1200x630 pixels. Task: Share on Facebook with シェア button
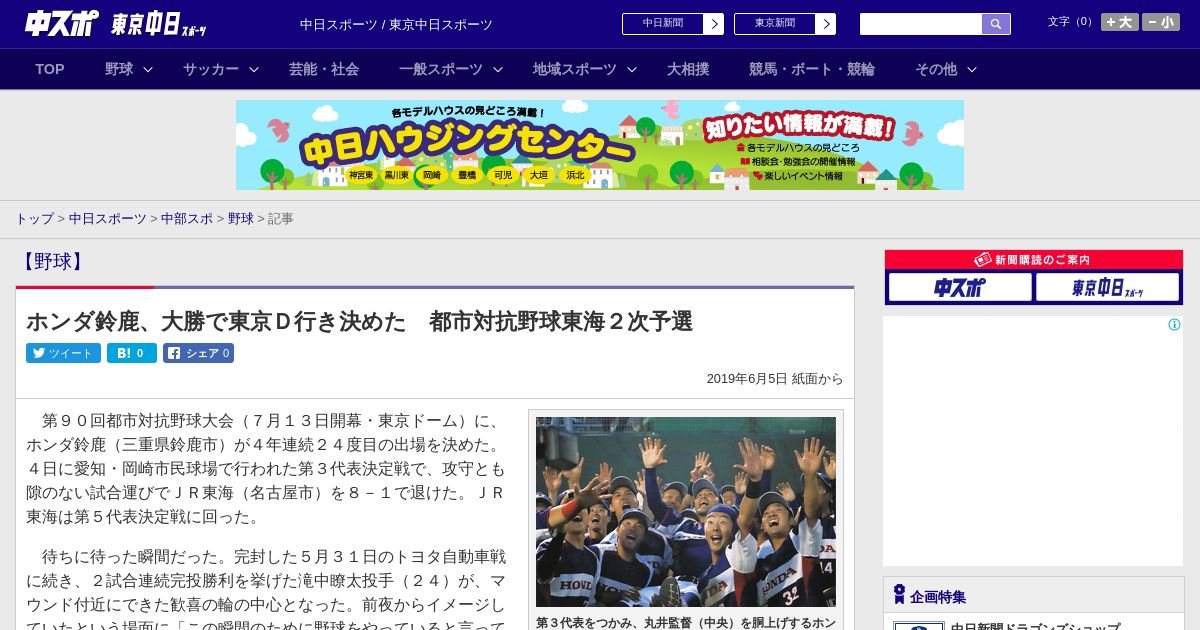point(198,353)
